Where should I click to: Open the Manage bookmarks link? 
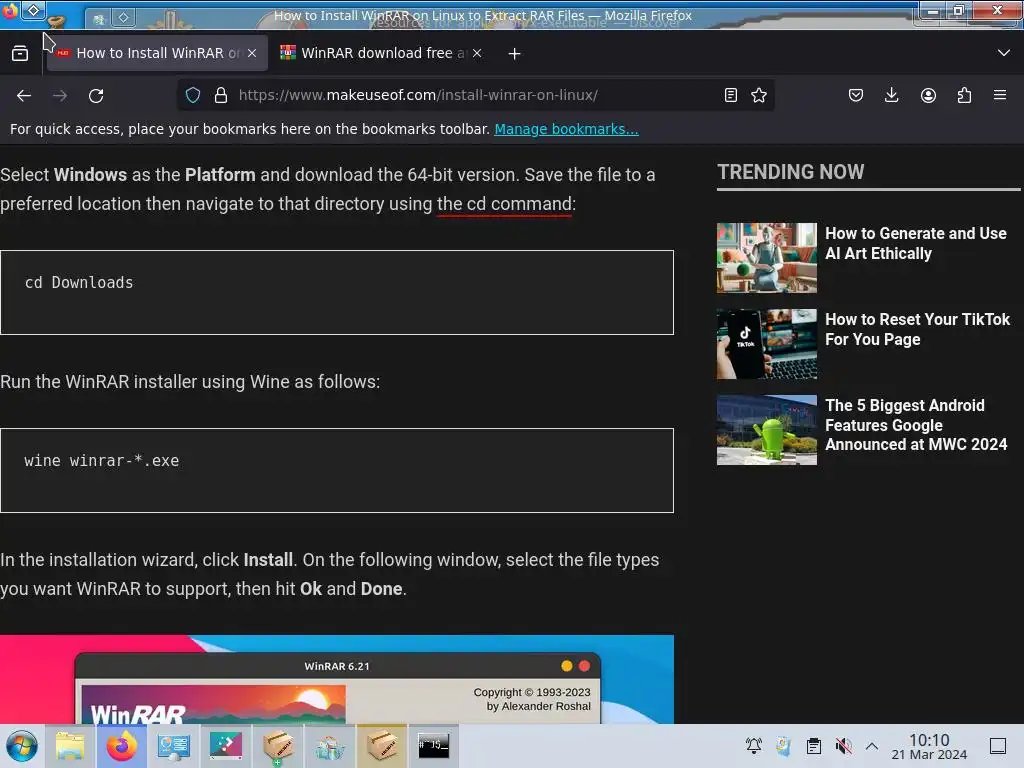click(x=566, y=129)
